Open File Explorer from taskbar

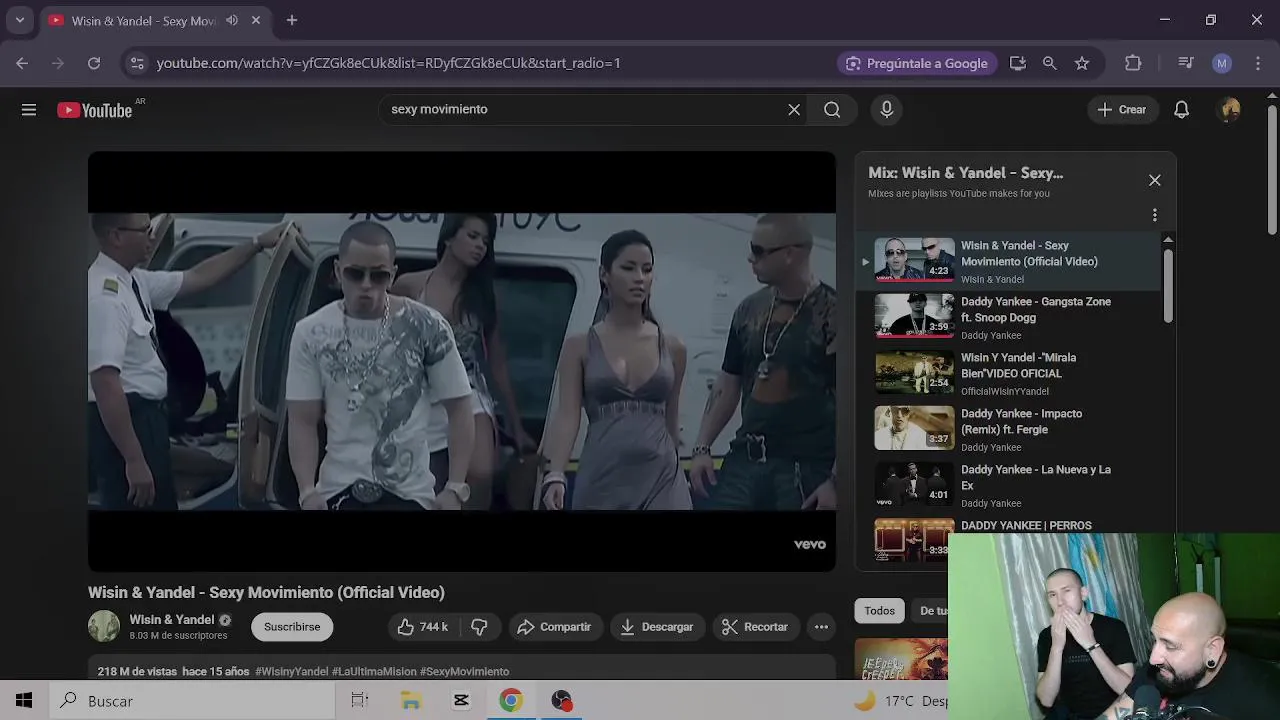tap(411, 701)
